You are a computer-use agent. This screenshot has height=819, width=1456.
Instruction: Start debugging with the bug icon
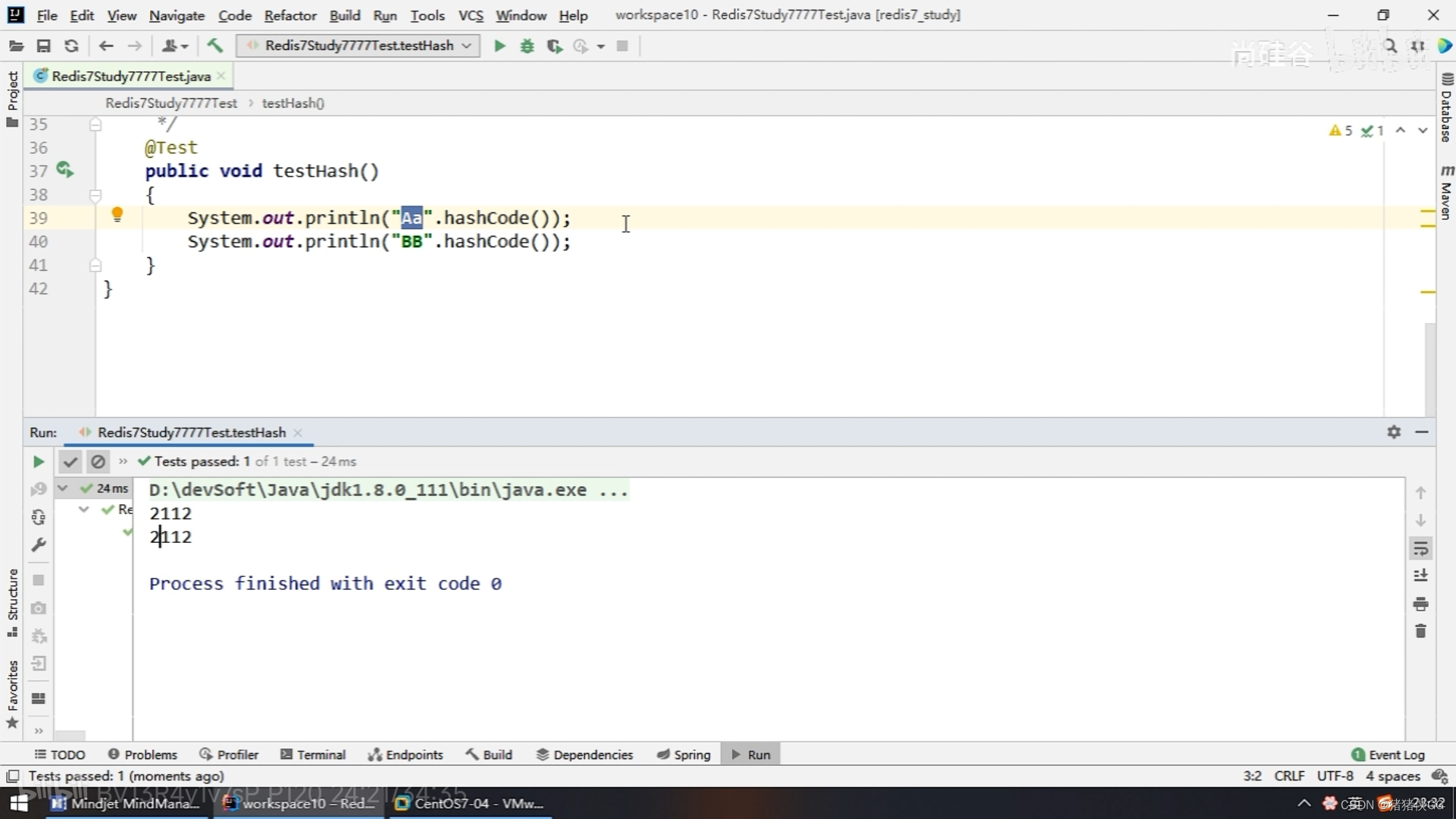pos(527,46)
